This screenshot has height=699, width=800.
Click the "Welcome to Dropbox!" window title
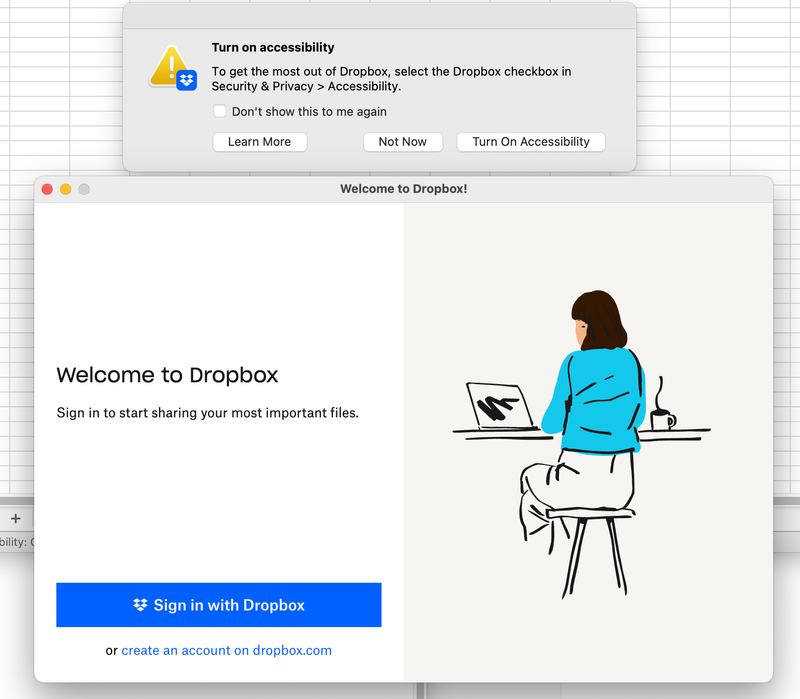(404, 189)
